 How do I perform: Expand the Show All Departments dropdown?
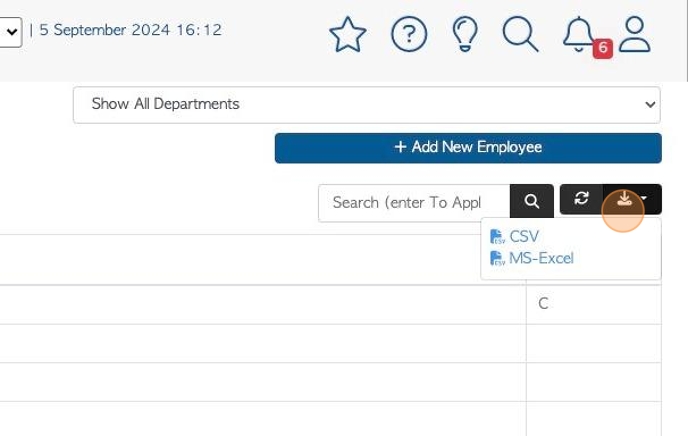367,105
